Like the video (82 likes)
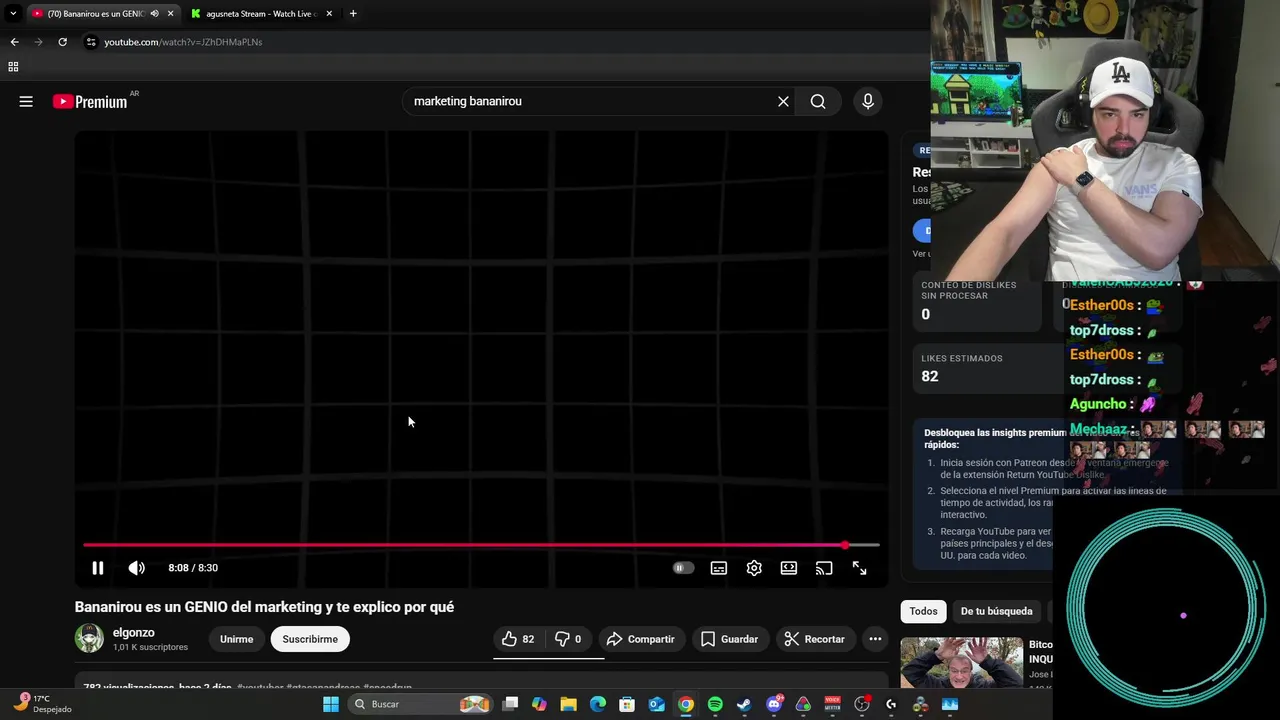Screen dimensions: 1280x720 tap(518, 639)
